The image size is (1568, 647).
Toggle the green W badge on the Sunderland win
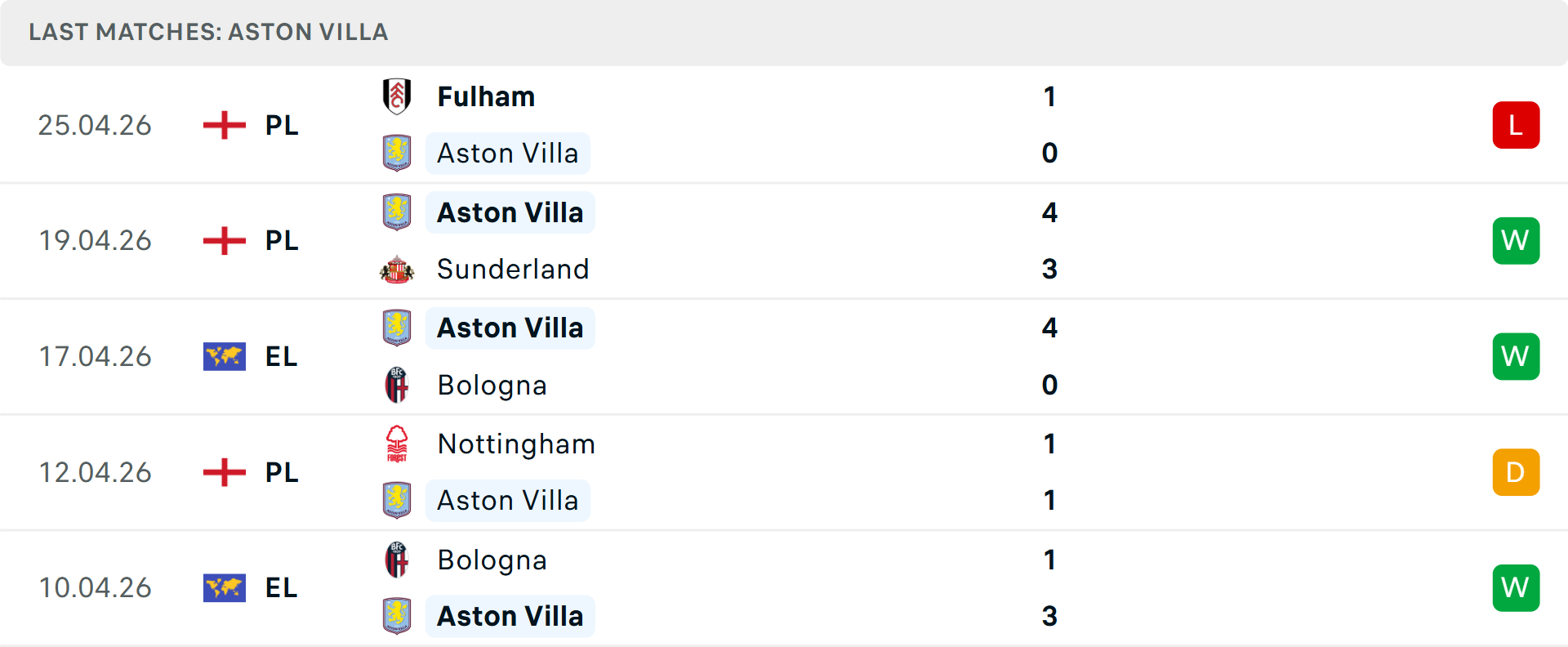[1516, 240]
